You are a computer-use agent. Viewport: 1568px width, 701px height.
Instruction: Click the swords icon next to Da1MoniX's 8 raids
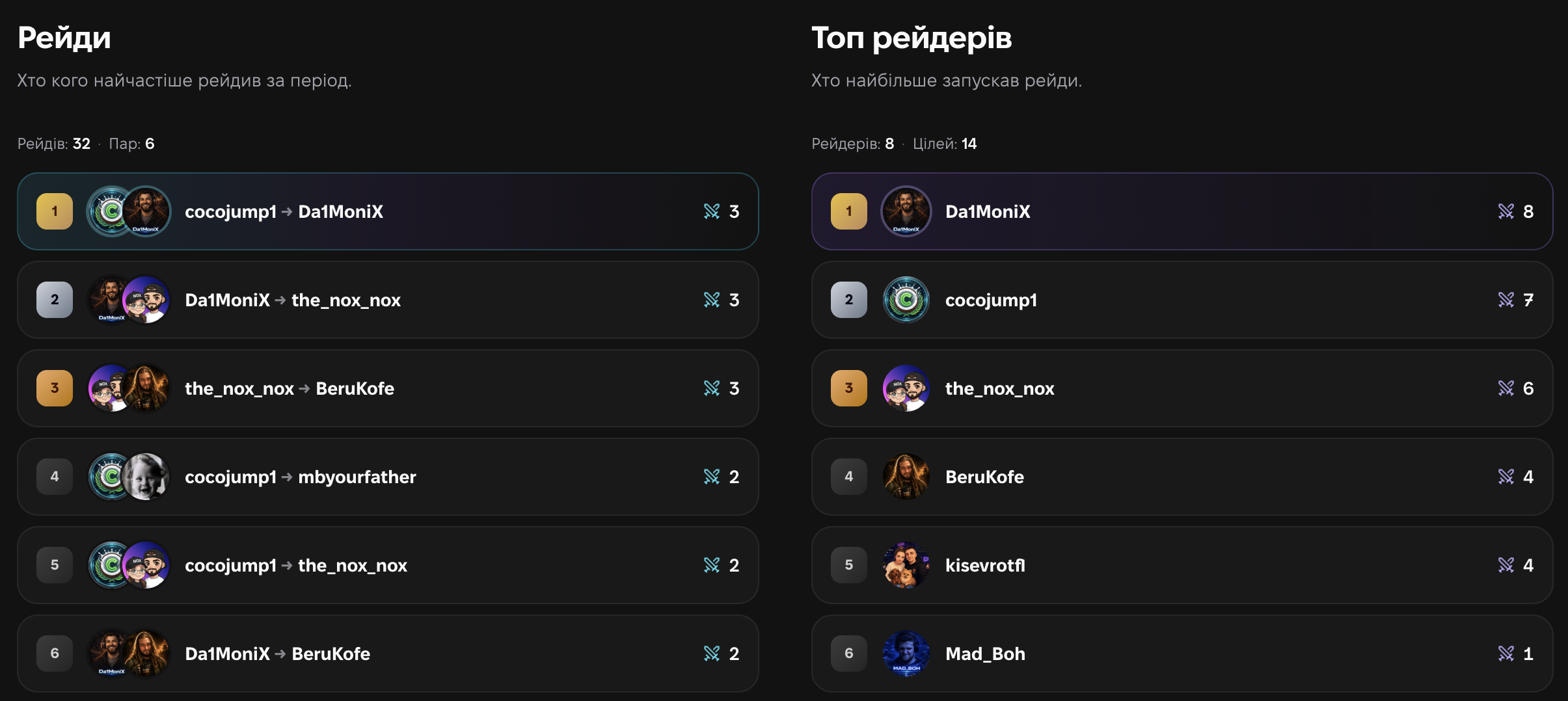pos(1506,211)
